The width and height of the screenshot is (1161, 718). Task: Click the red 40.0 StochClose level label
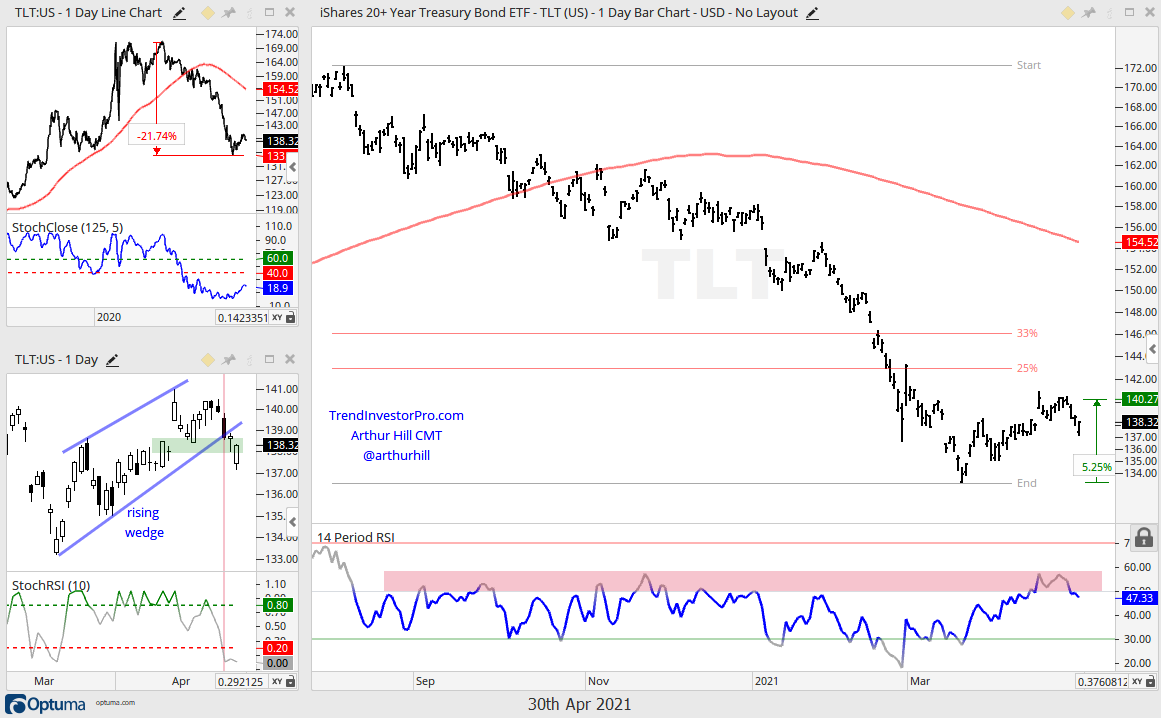pos(278,273)
